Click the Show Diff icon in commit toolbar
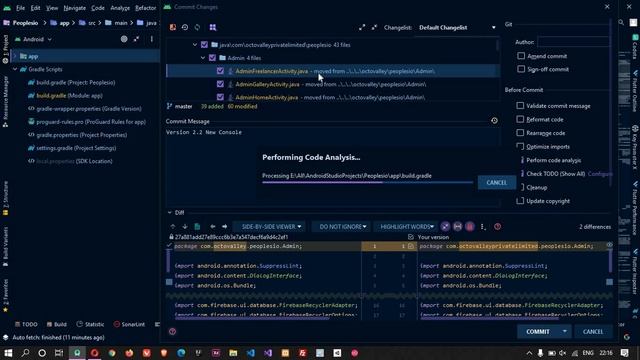Viewport: 640px width, 360px height. click(173, 27)
